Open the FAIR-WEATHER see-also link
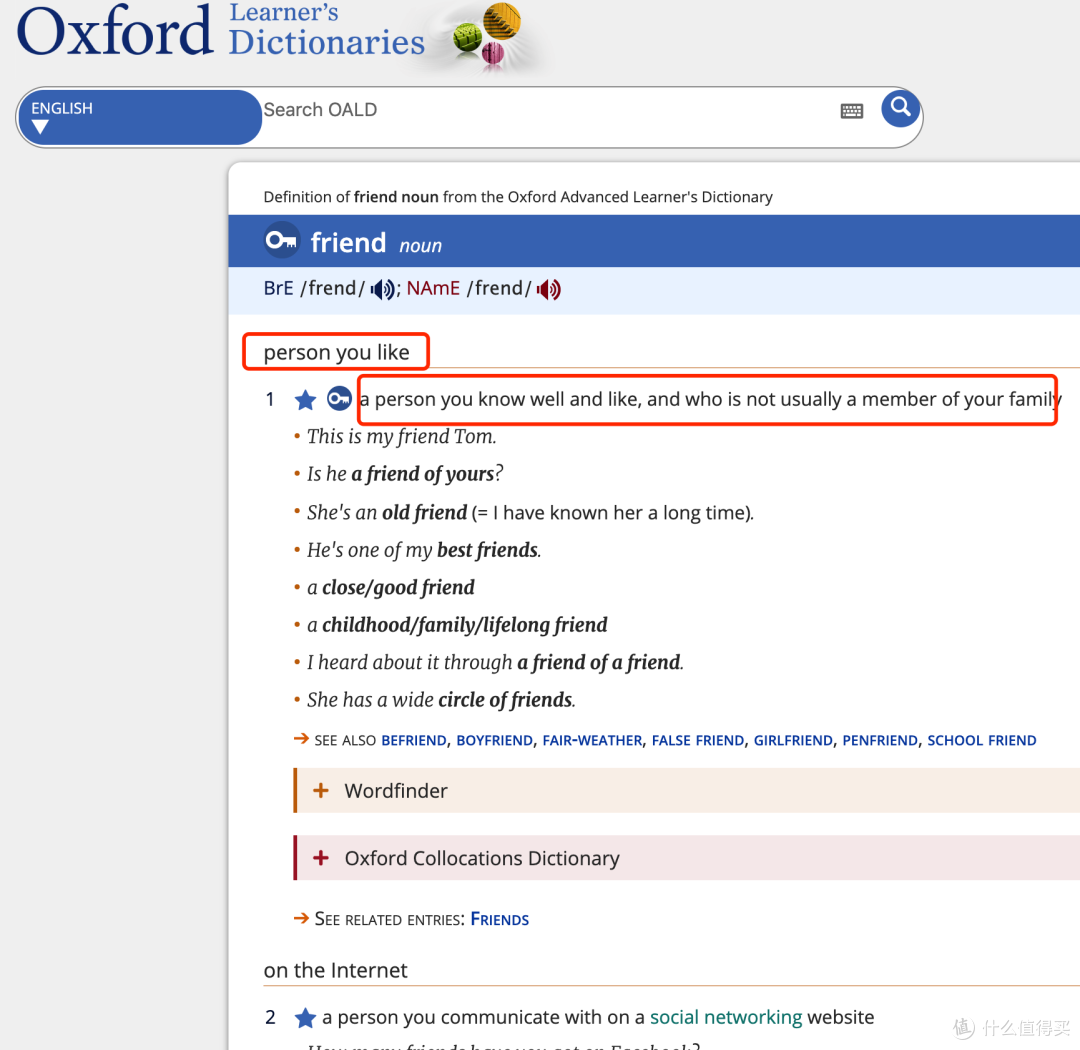 pyautogui.click(x=592, y=740)
